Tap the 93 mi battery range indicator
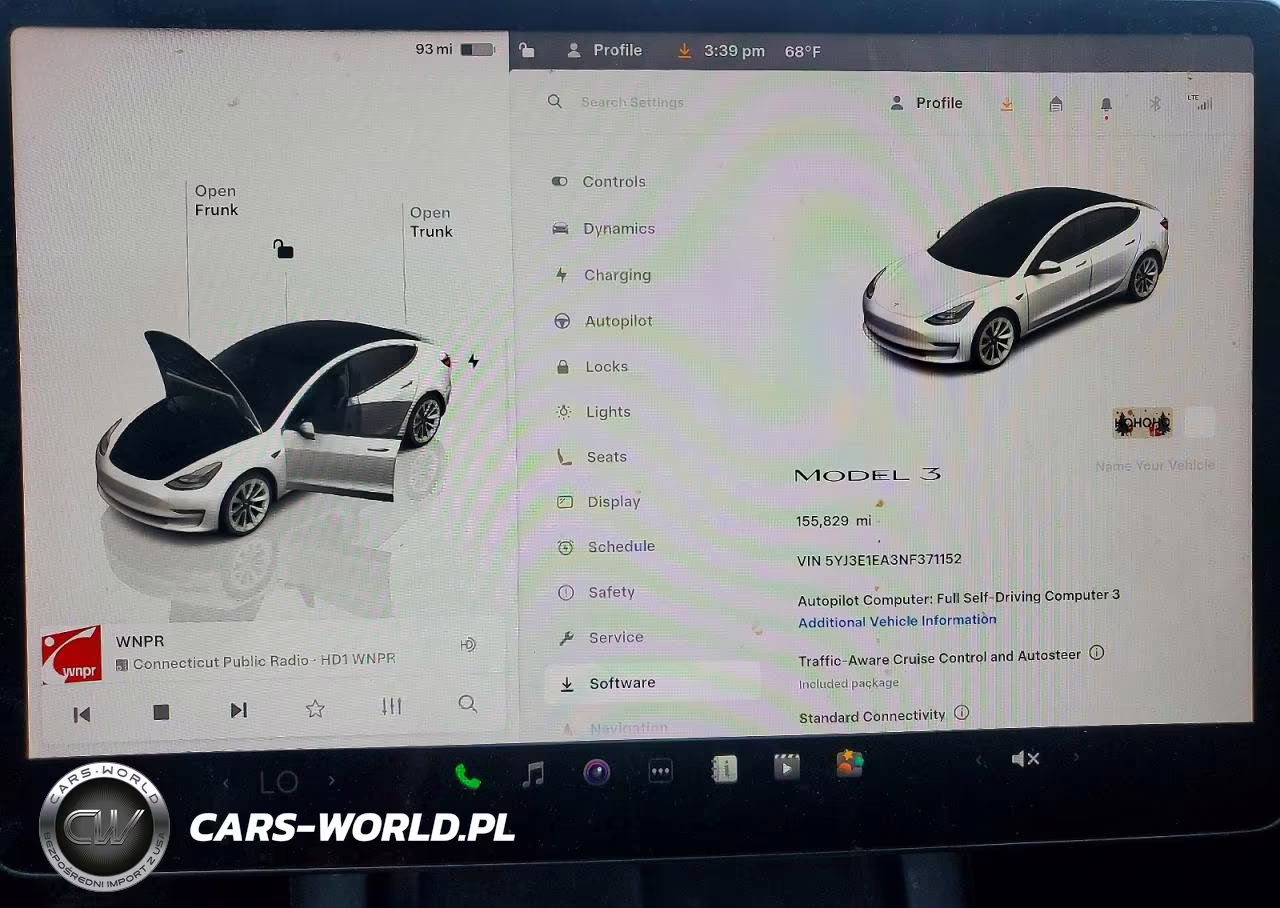Image resolution: width=1280 pixels, height=908 pixels. tap(455, 49)
